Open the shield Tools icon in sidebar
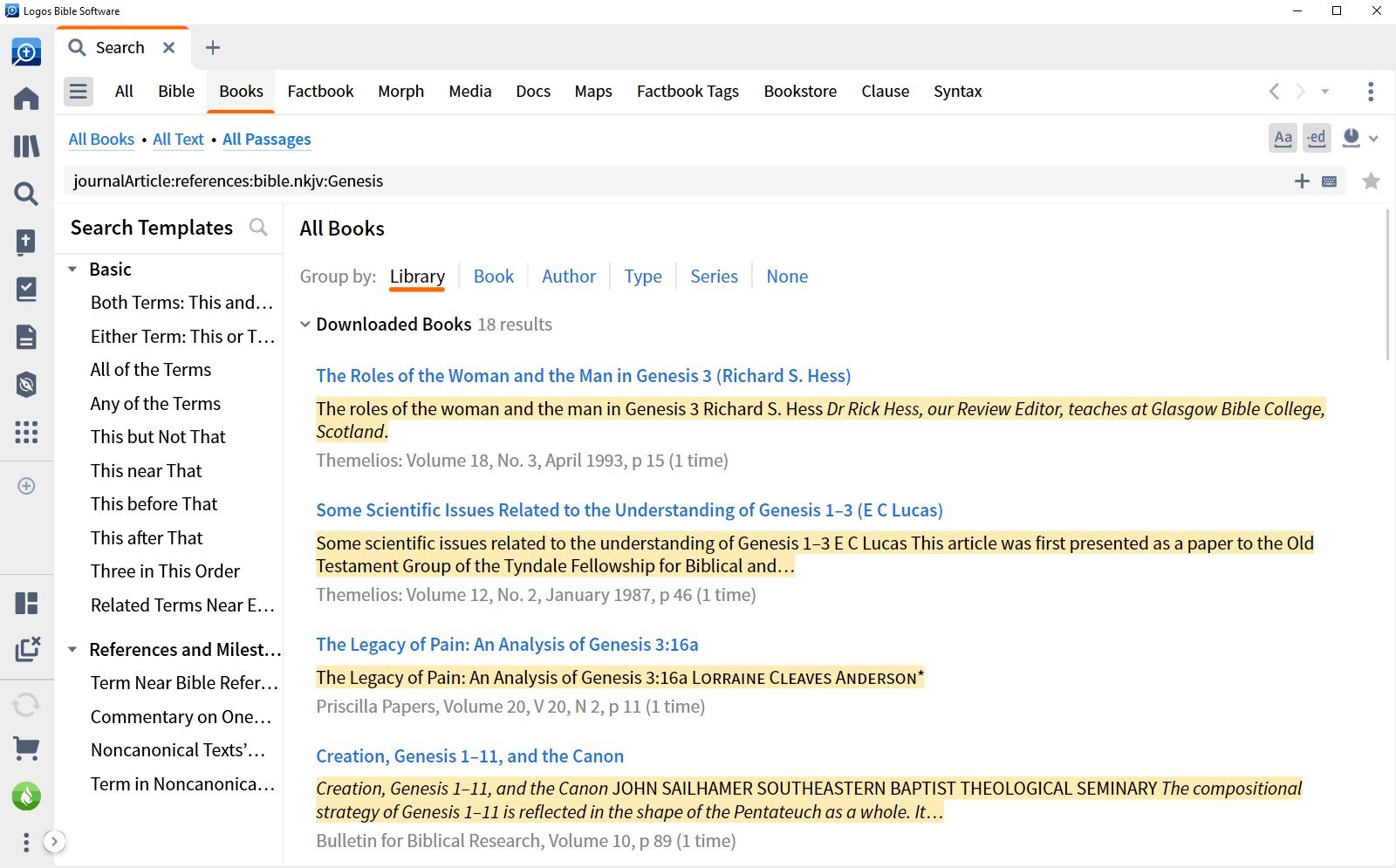Screen dimensions: 1396x868 tap(26, 384)
